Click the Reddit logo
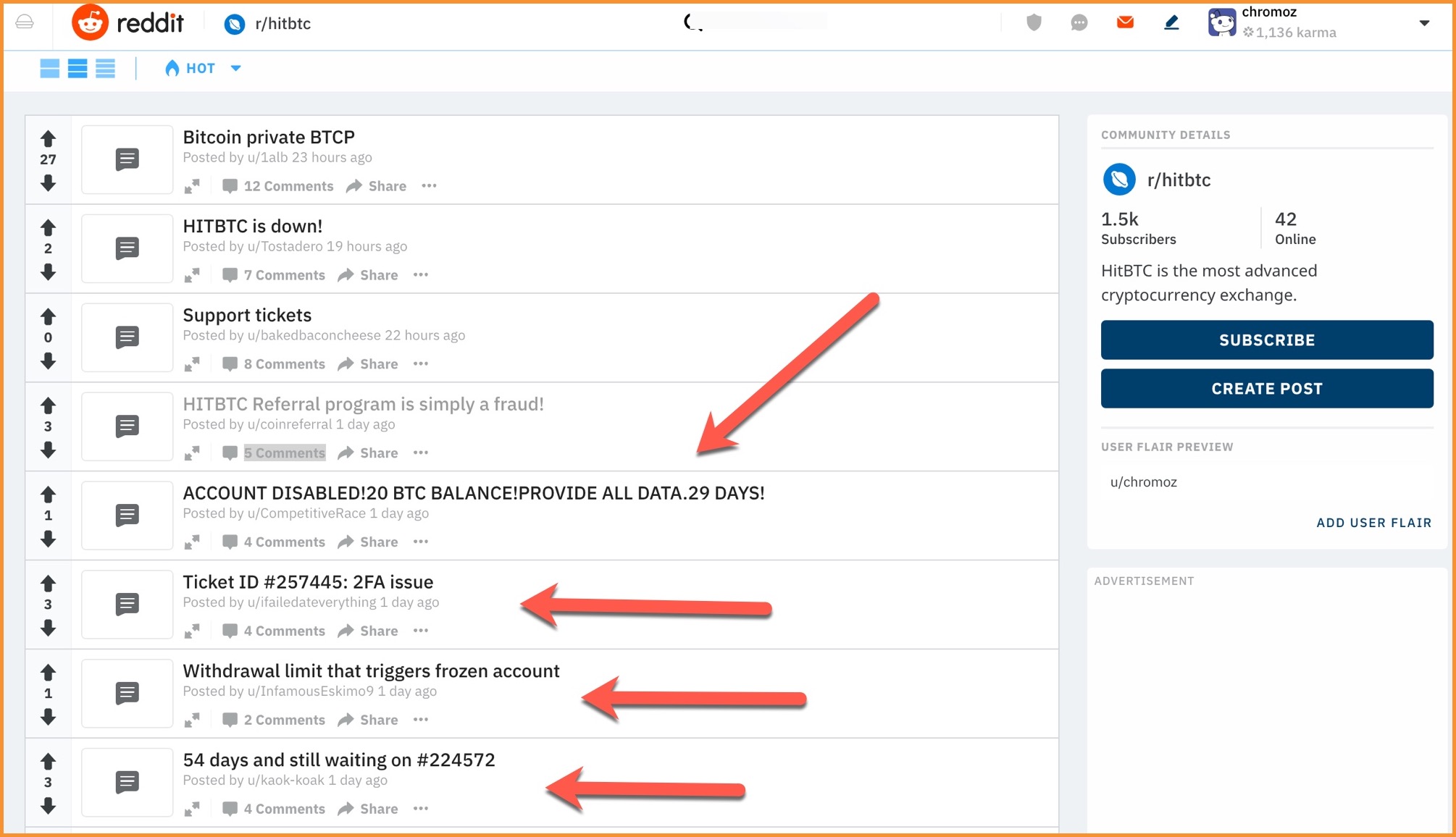1456x837 pixels. (128, 23)
